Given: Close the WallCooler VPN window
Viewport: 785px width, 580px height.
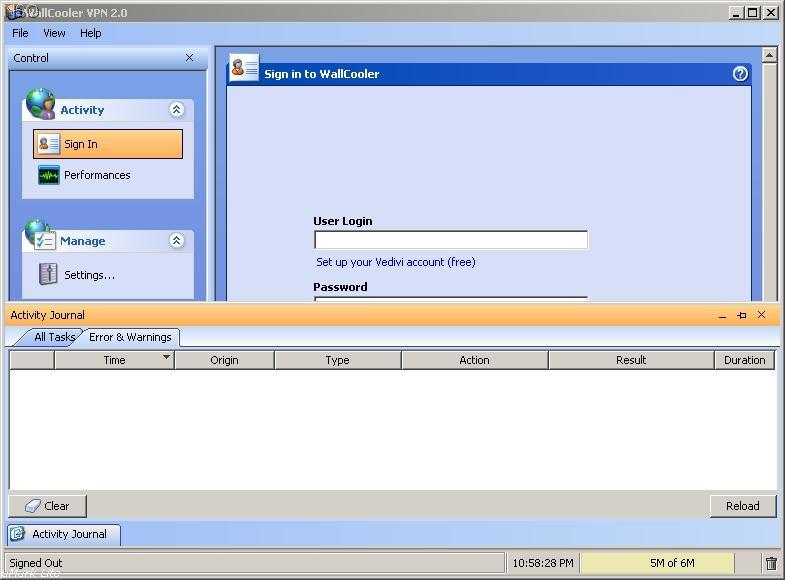Looking at the screenshot, I should [770, 13].
